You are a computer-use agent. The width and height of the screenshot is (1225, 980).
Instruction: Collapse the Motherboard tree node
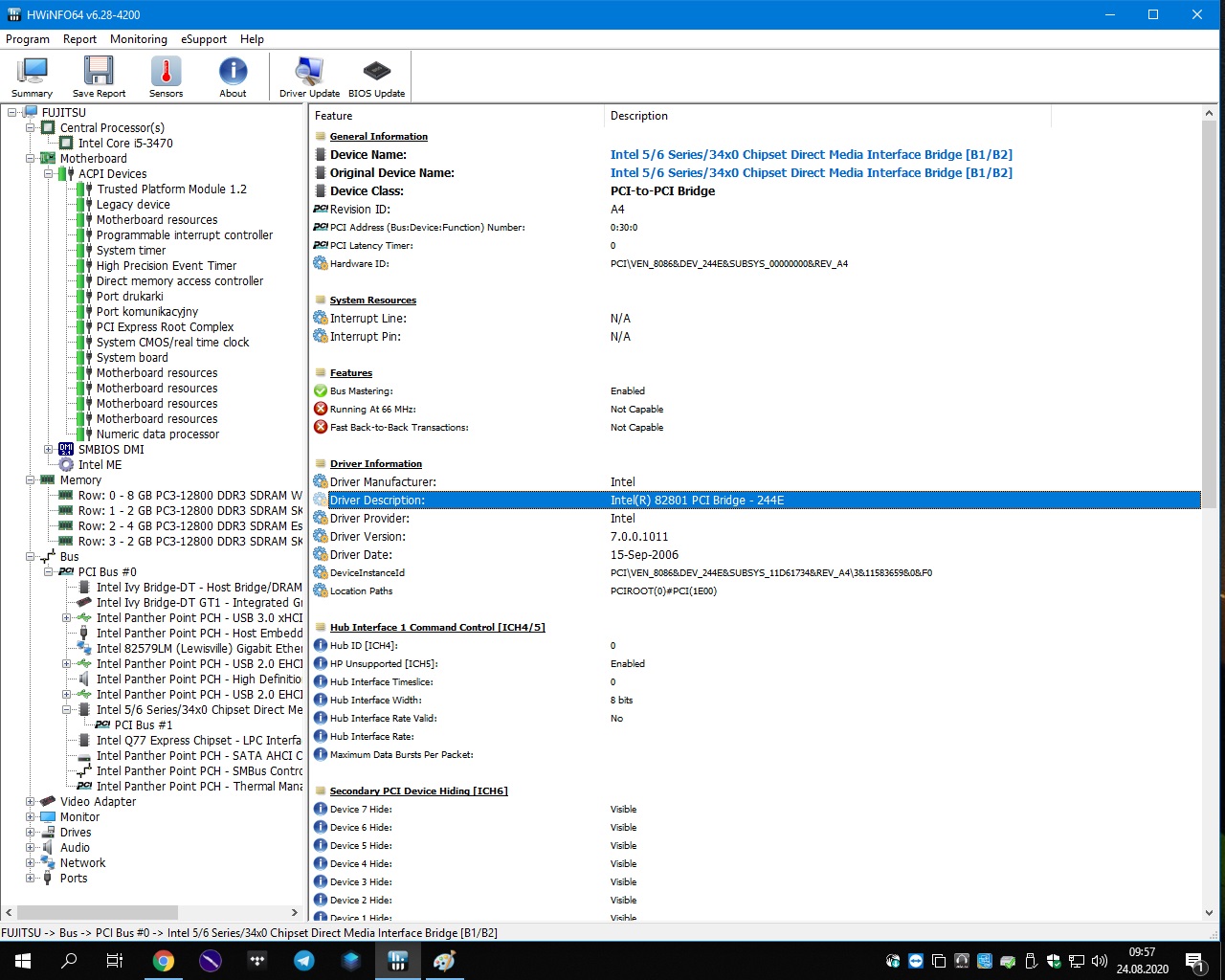[x=30, y=159]
